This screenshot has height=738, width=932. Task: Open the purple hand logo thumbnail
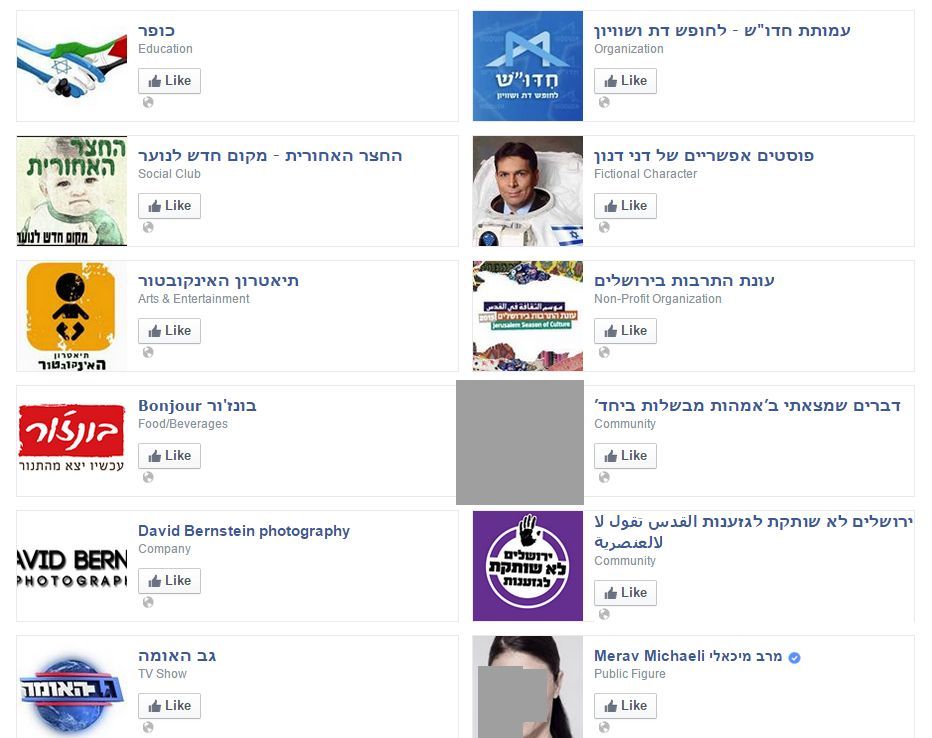pyautogui.click(x=528, y=566)
